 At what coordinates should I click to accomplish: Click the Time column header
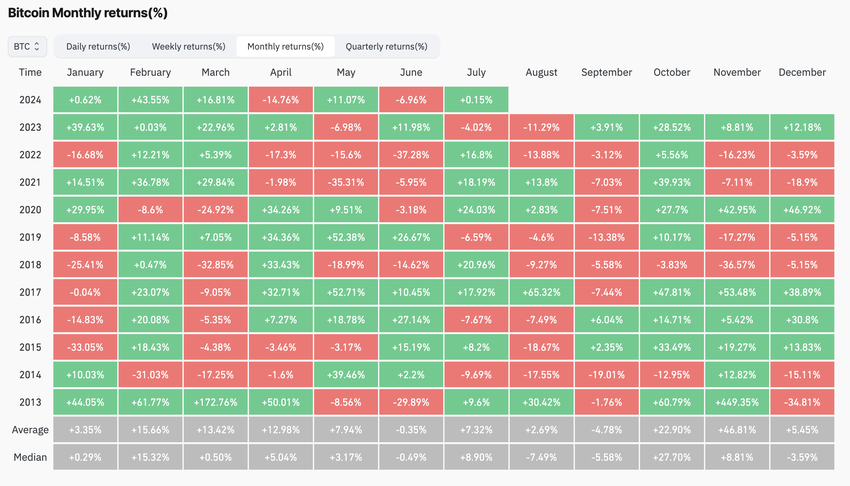click(30, 72)
